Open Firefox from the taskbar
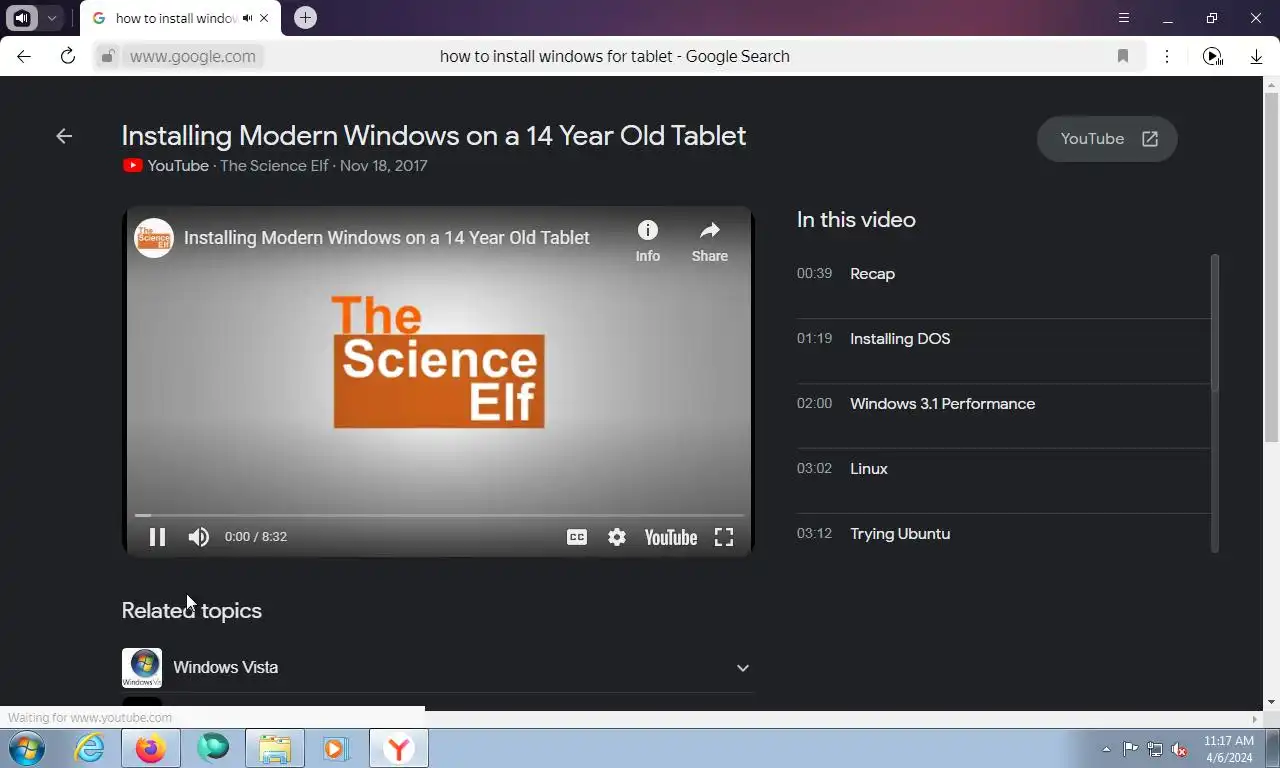 click(151, 748)
